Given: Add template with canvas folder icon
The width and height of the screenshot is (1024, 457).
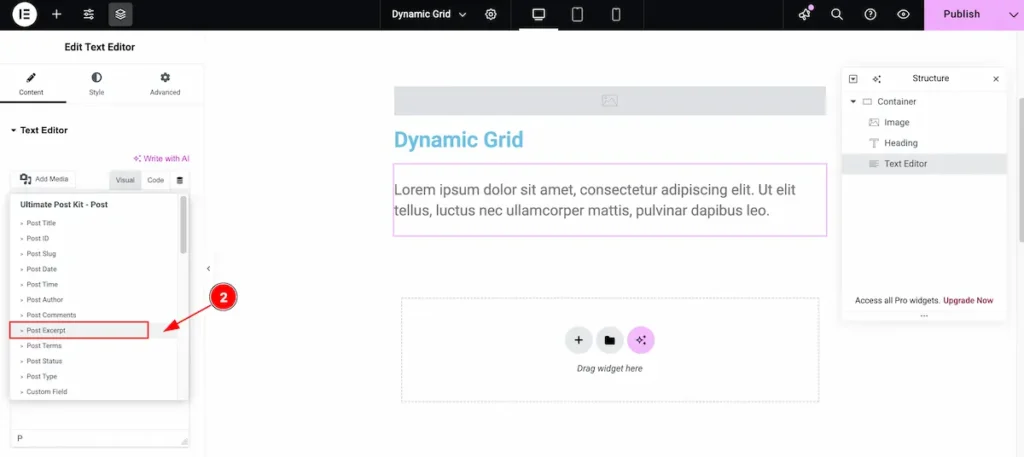Looking at the screenshot, I should pyautogui.click(x=609, y=340).
